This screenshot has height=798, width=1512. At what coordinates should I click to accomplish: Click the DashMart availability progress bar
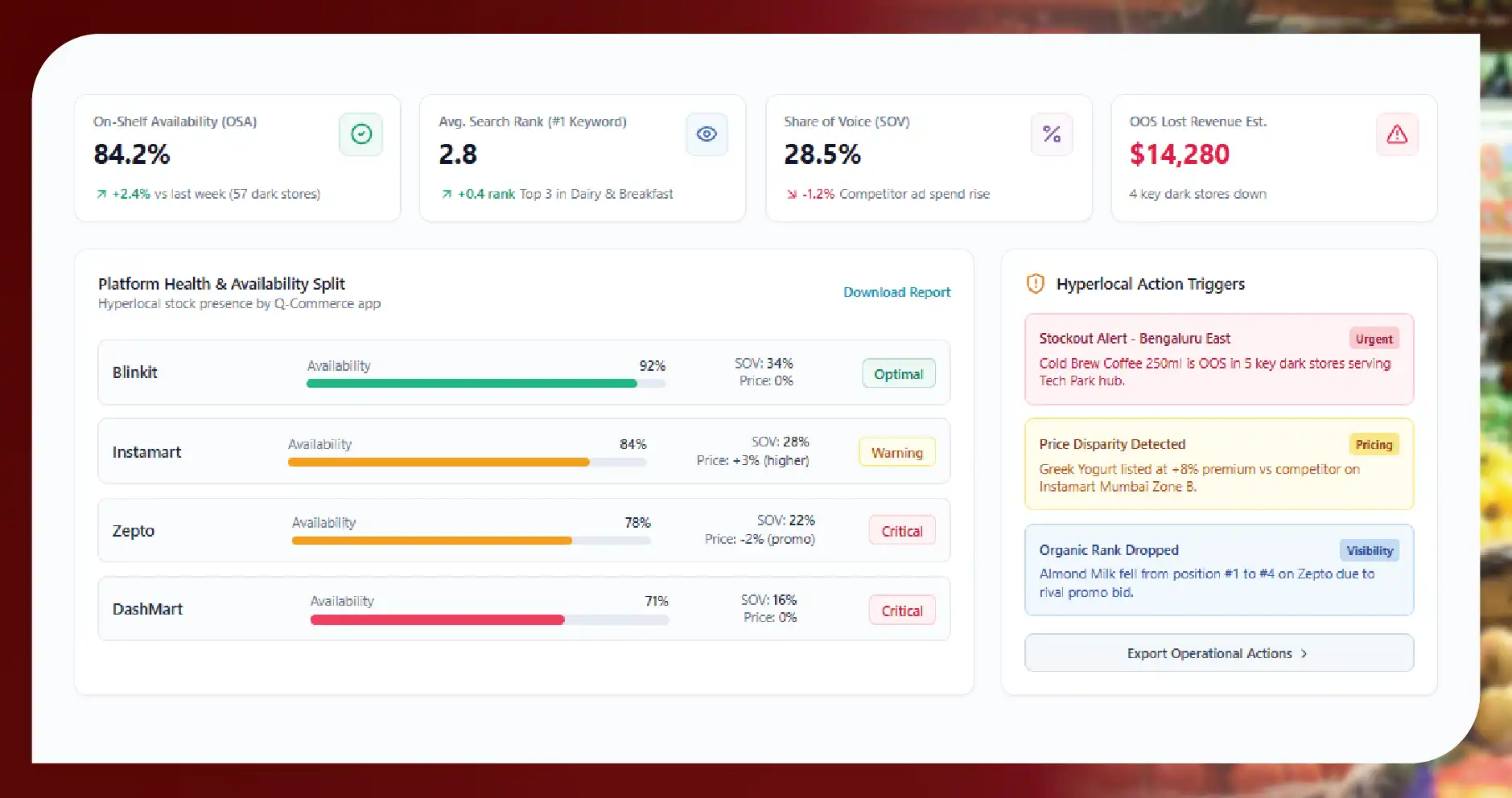click(x=489, y=620)
